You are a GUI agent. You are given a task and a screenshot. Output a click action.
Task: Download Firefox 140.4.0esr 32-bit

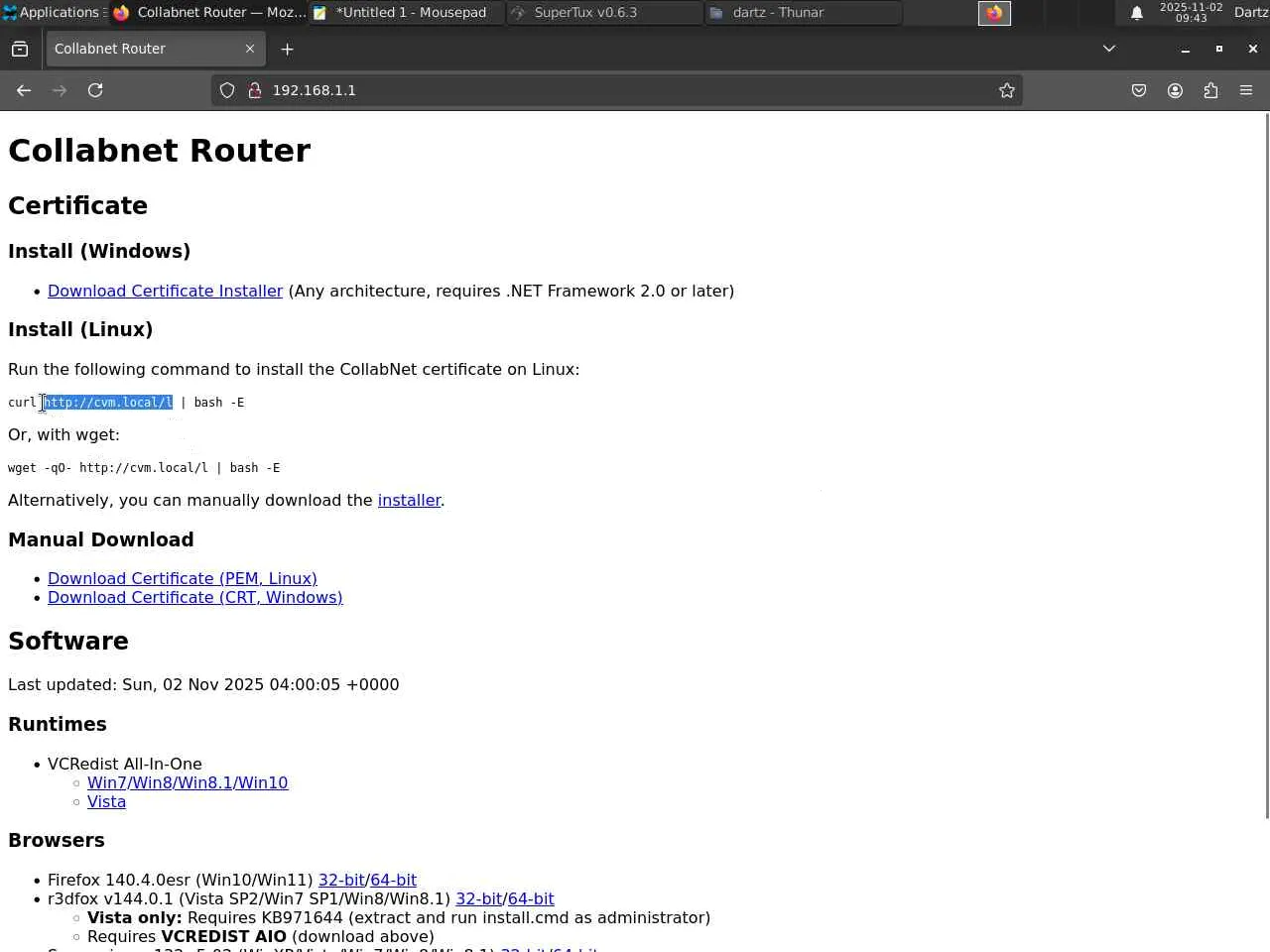tap(341, 880)
